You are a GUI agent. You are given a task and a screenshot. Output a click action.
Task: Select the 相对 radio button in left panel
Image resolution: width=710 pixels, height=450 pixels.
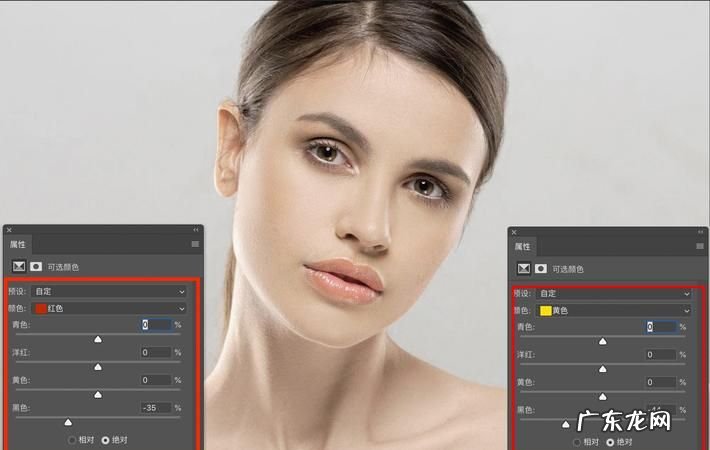pyautogui.click(x=71, y=440)
